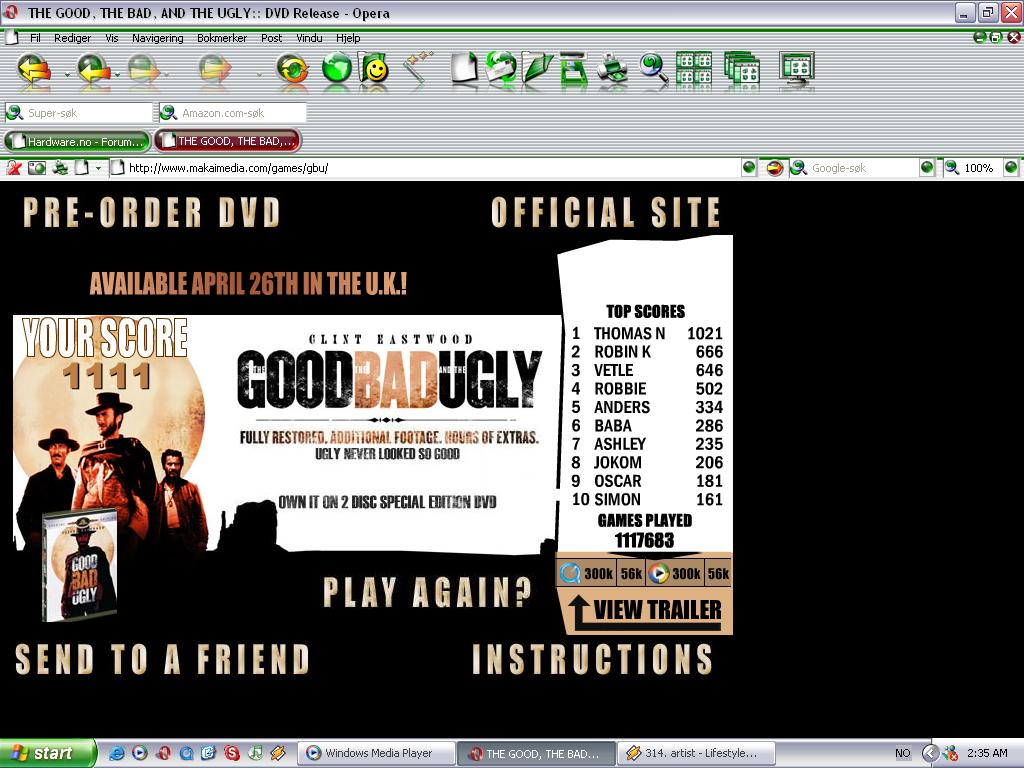
Task: Click the NO language indicator in tray
Action: (x=903, y=753)
